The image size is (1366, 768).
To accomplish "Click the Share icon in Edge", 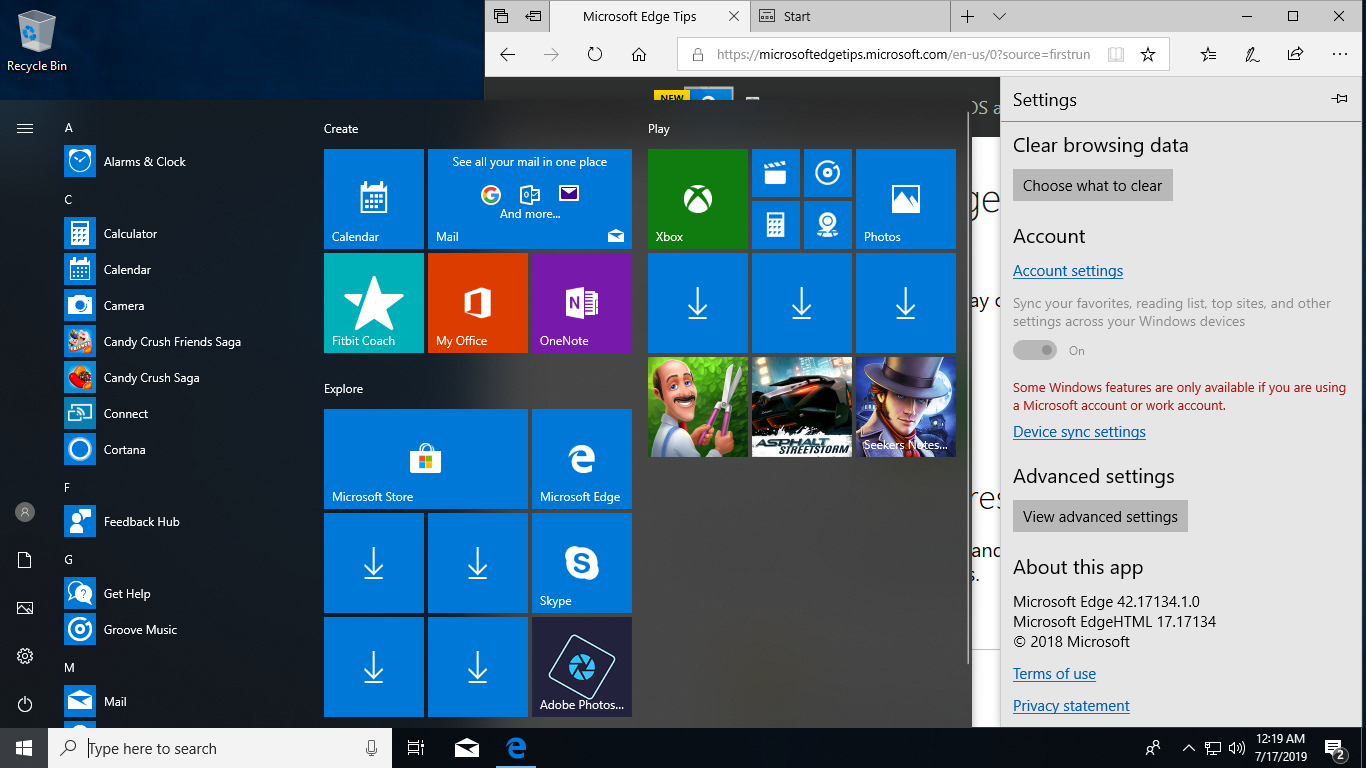I will point(1296,54).
